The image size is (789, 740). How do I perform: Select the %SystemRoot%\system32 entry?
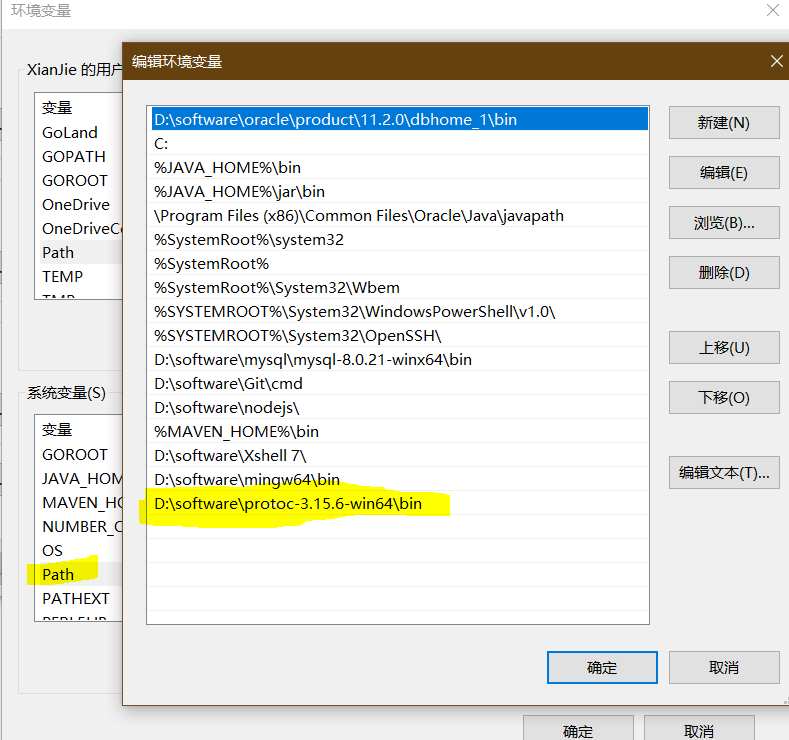(400, 239)
